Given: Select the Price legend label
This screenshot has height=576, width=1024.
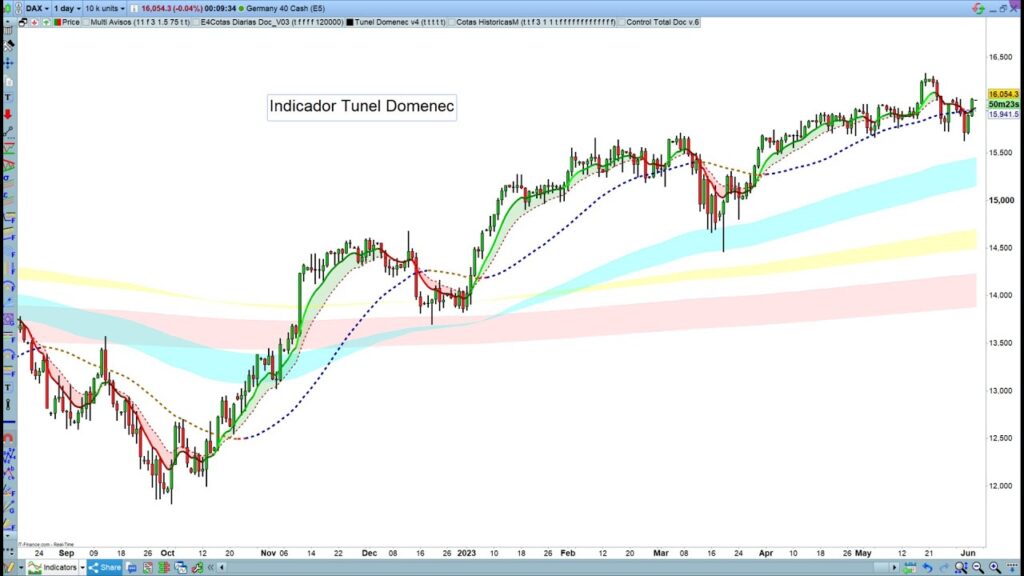Looking at the screenshot, I should (70, 21).
